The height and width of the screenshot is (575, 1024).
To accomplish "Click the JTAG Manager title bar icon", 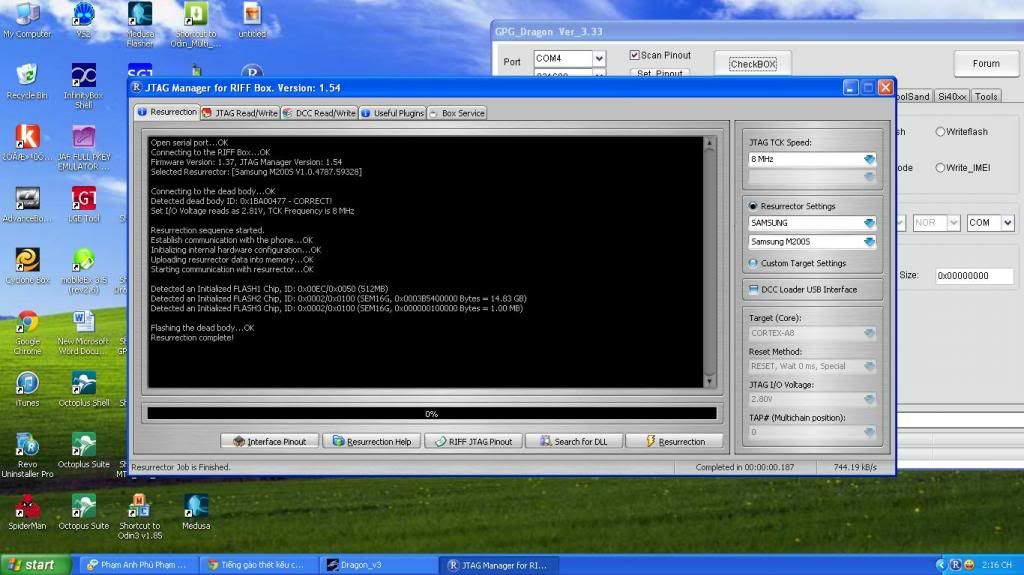I will point(136,88).
